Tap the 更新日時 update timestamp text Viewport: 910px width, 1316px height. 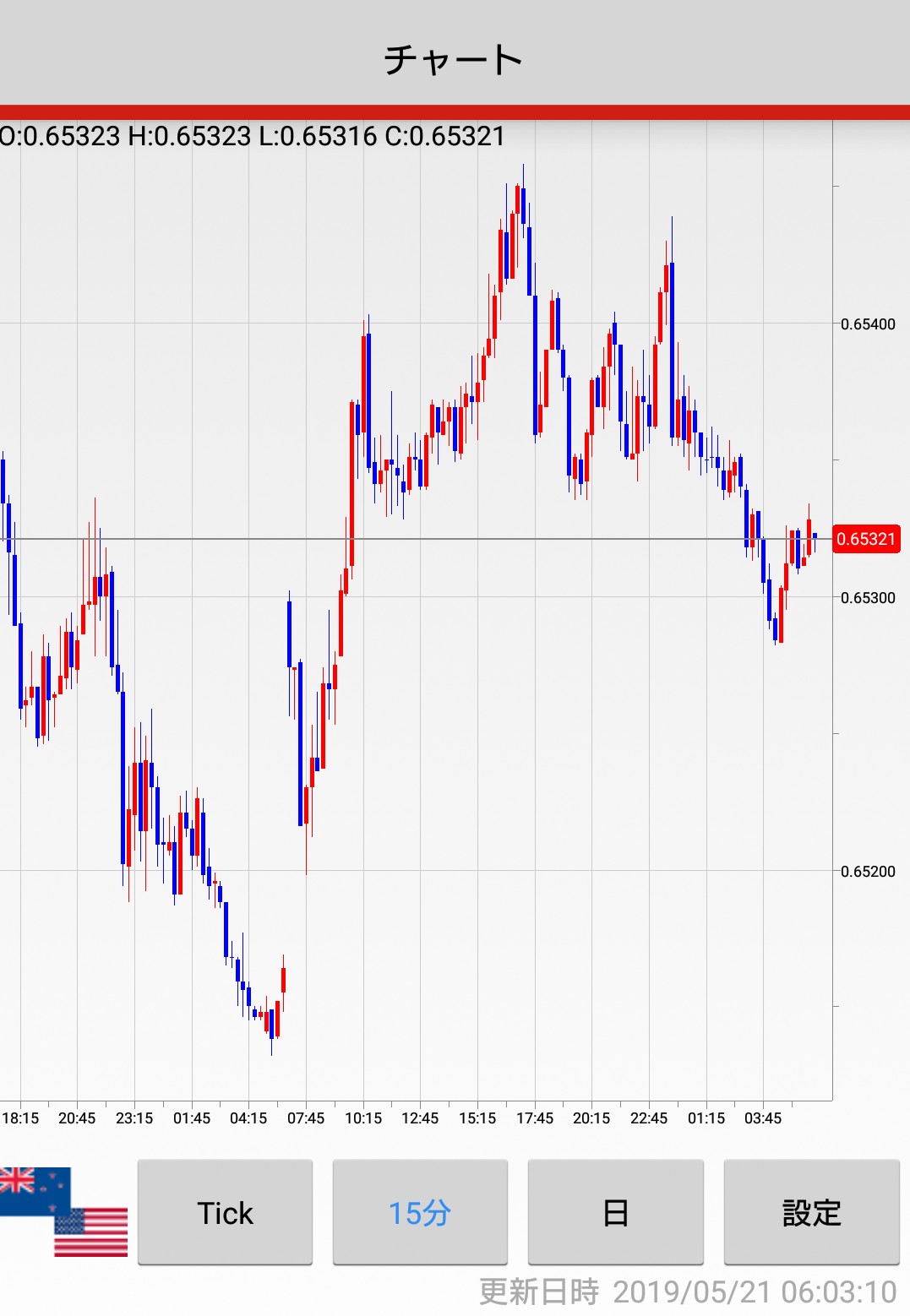tap(688, 1292)
